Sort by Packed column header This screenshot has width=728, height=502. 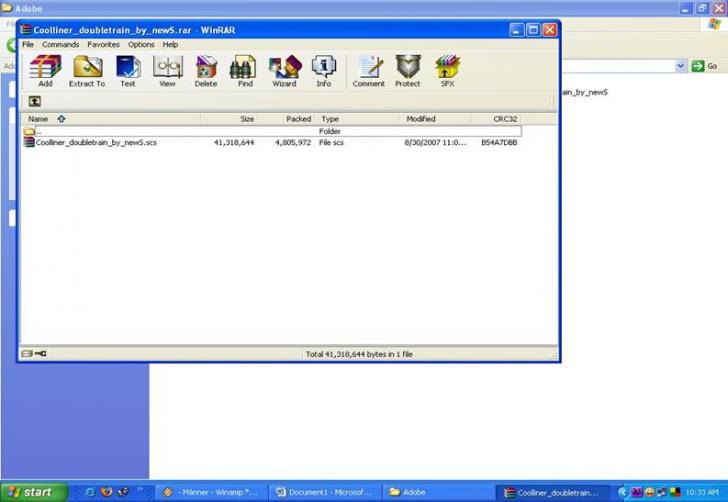[x=298, y=119]
